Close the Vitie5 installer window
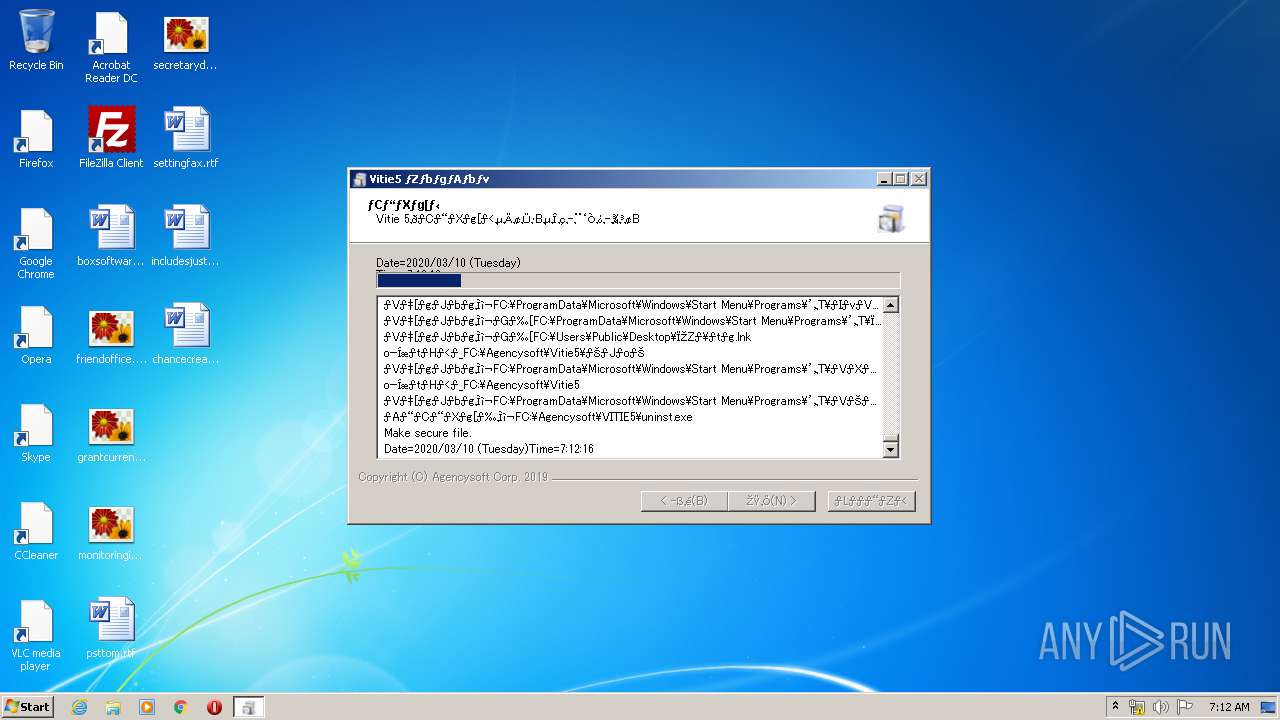This screenshot has height=720, width=1280. 919,179
